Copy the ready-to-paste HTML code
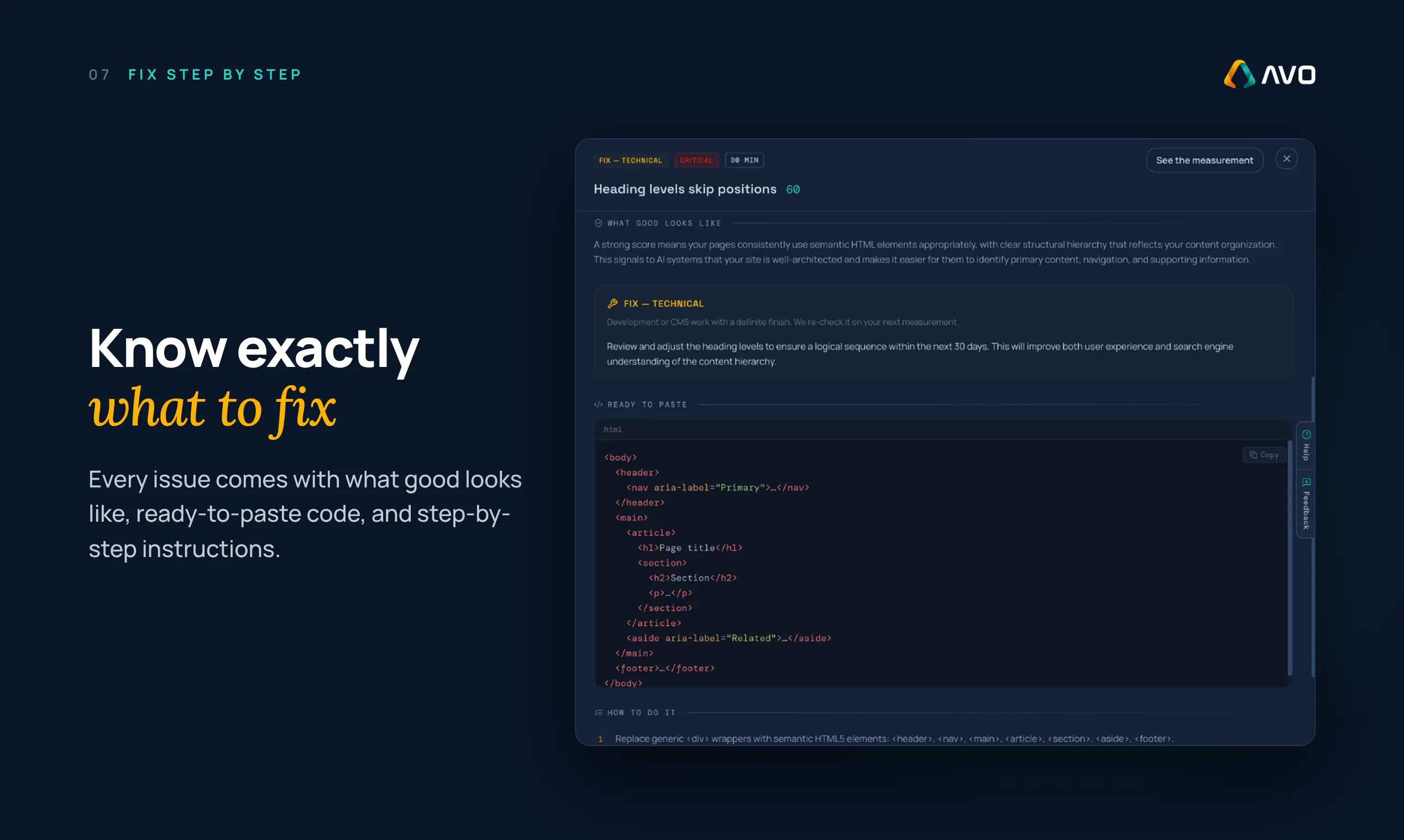 (1264, 454)
